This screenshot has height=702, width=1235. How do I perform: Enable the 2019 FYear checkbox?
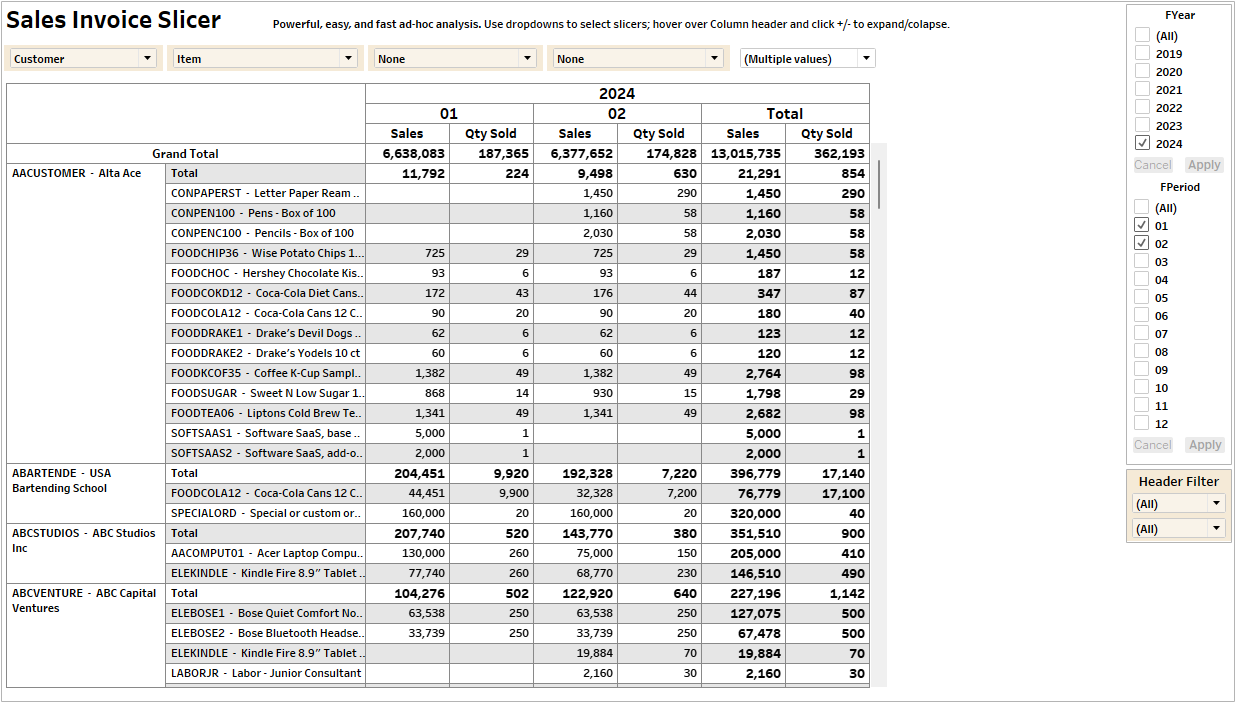(x=1142, y=53)
